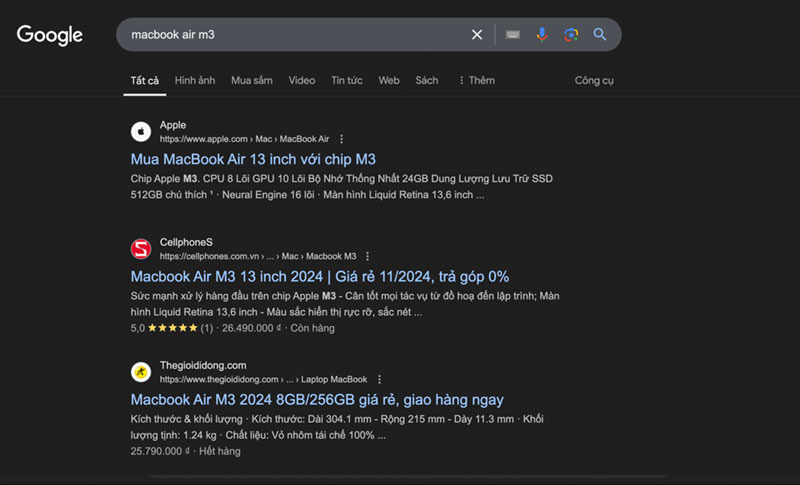Viewport: 800px width, 485px height.
Task: Click the Apple favicon in first result
Action: click(141, 132)
